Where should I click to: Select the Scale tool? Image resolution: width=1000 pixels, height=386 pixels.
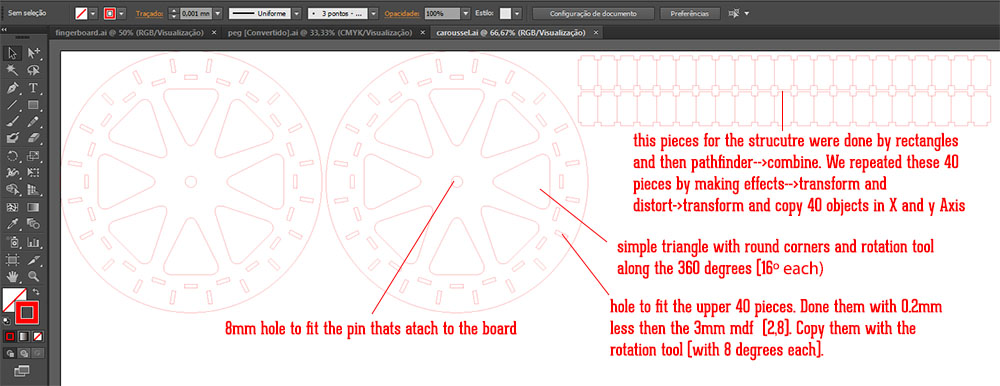pos(33,156)
